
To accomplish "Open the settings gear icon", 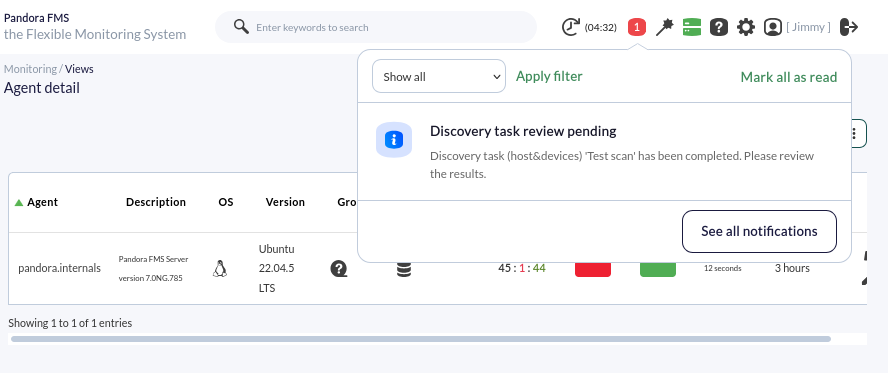I will 746,27.
